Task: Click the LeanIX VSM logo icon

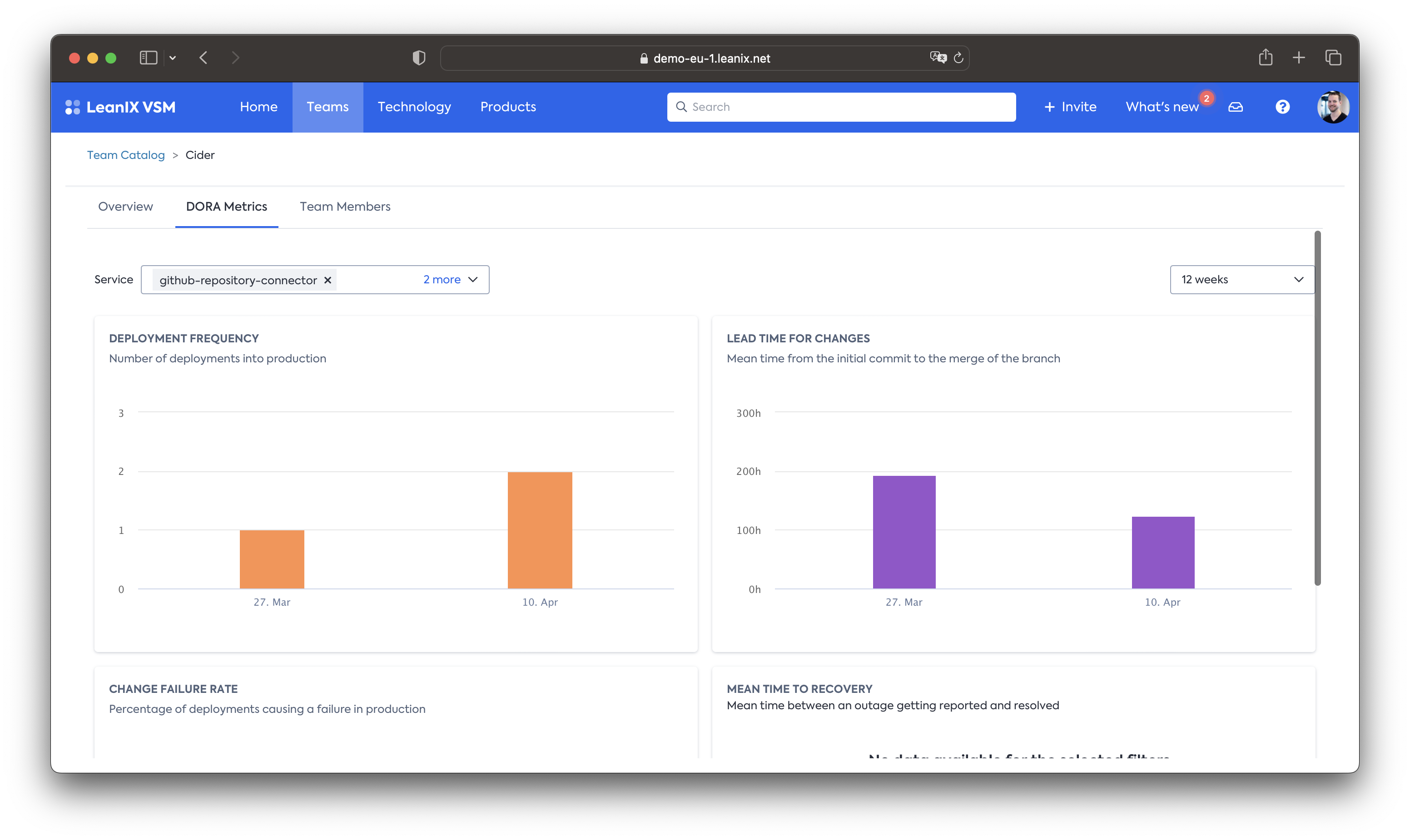Action: [x=73, y=107]
